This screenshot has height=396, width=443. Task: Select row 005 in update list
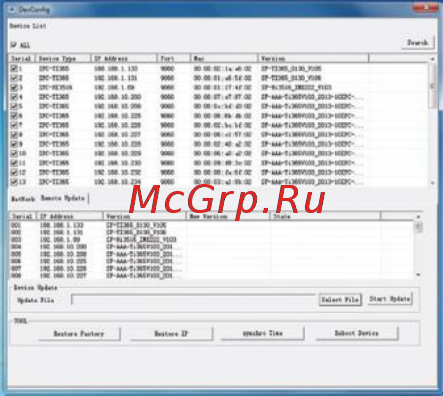click(212, 254)
